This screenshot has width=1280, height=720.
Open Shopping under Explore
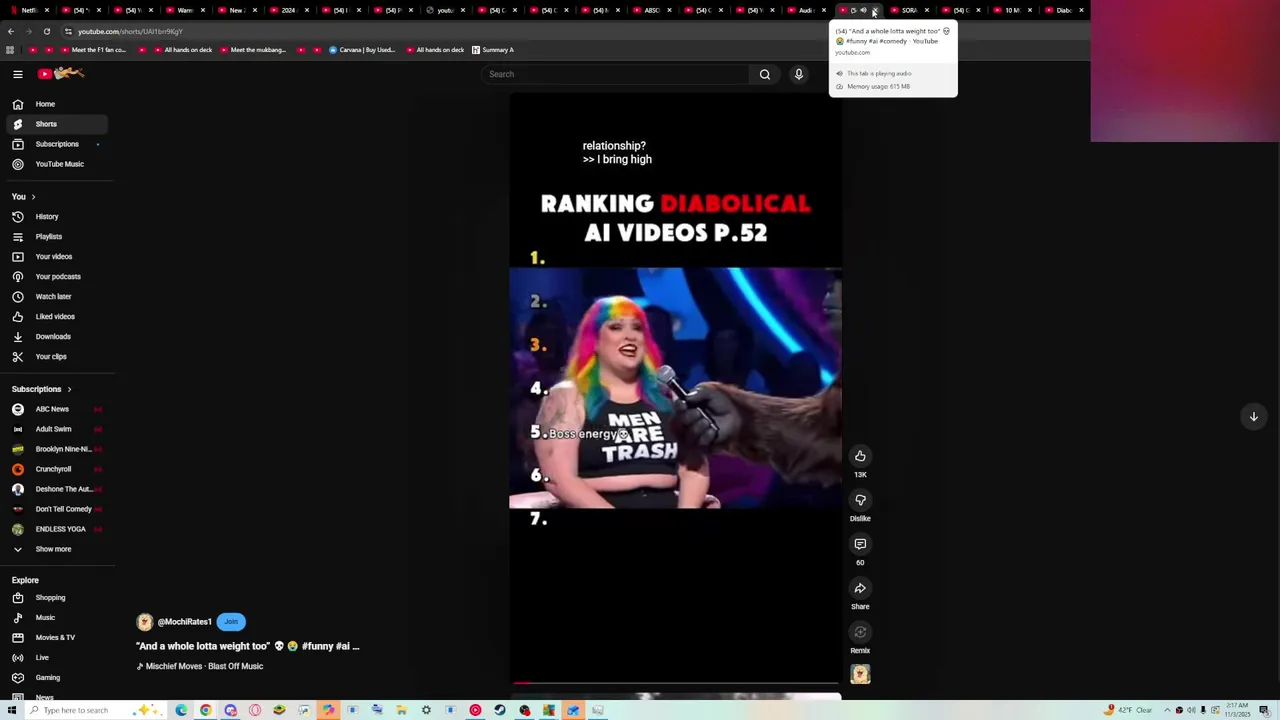point(55,598)
